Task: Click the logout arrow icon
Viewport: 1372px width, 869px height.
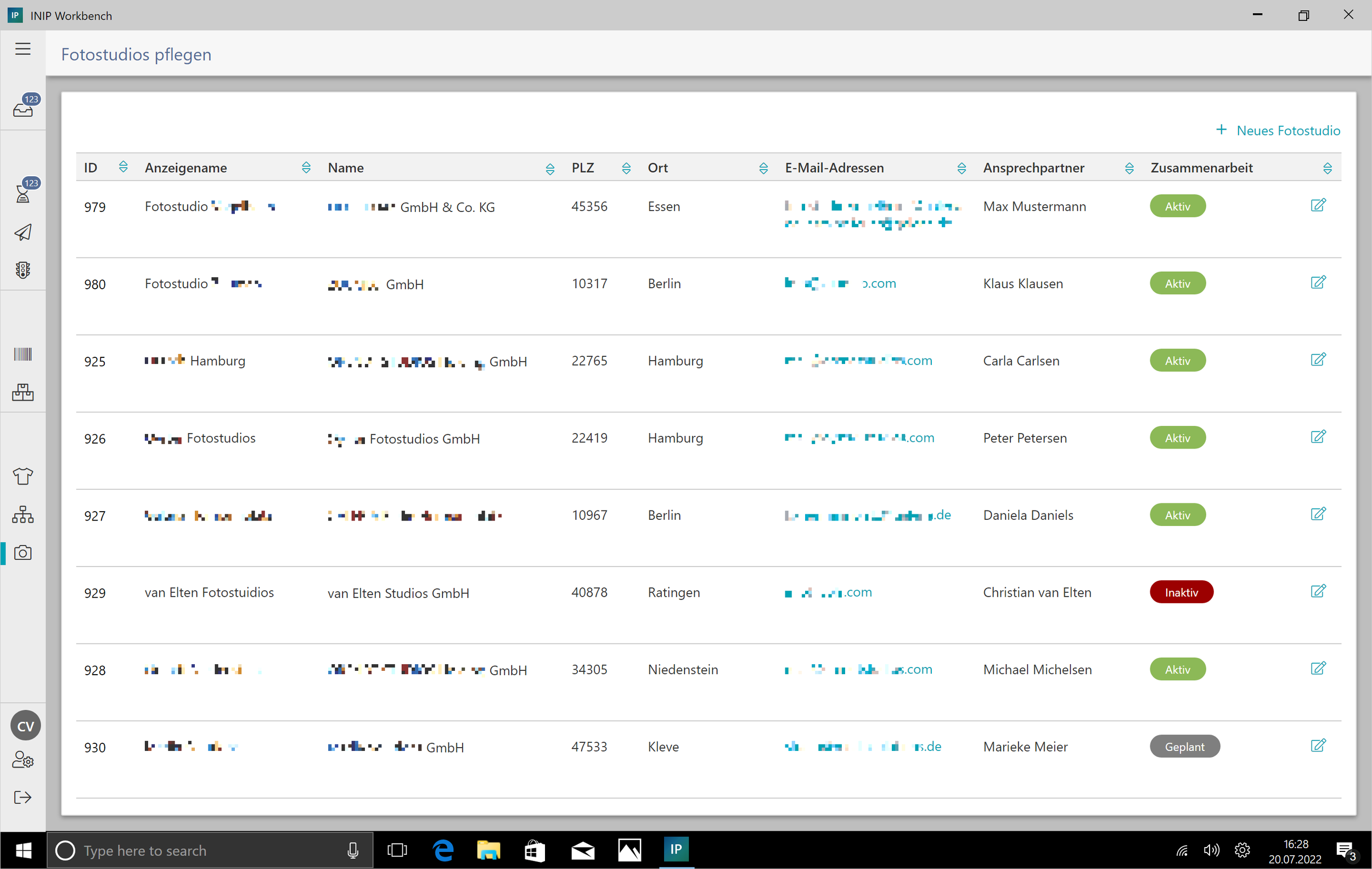Action: coord(23,797)
